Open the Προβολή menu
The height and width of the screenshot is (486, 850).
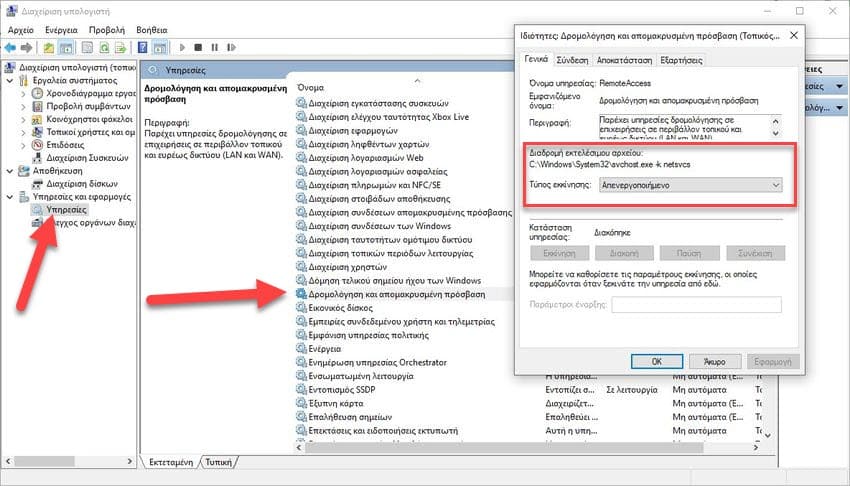107,30
